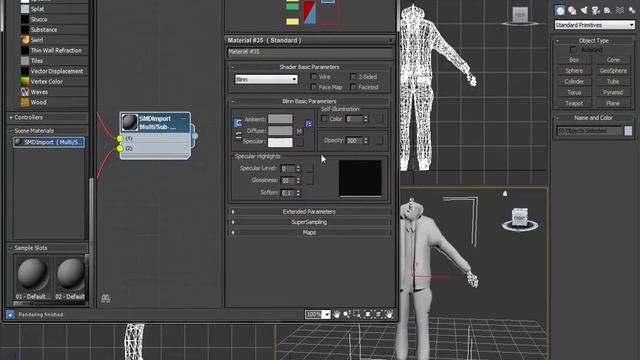Screen dimensions: 640x360
Task: Click the Specular map button
Action: 300,142
